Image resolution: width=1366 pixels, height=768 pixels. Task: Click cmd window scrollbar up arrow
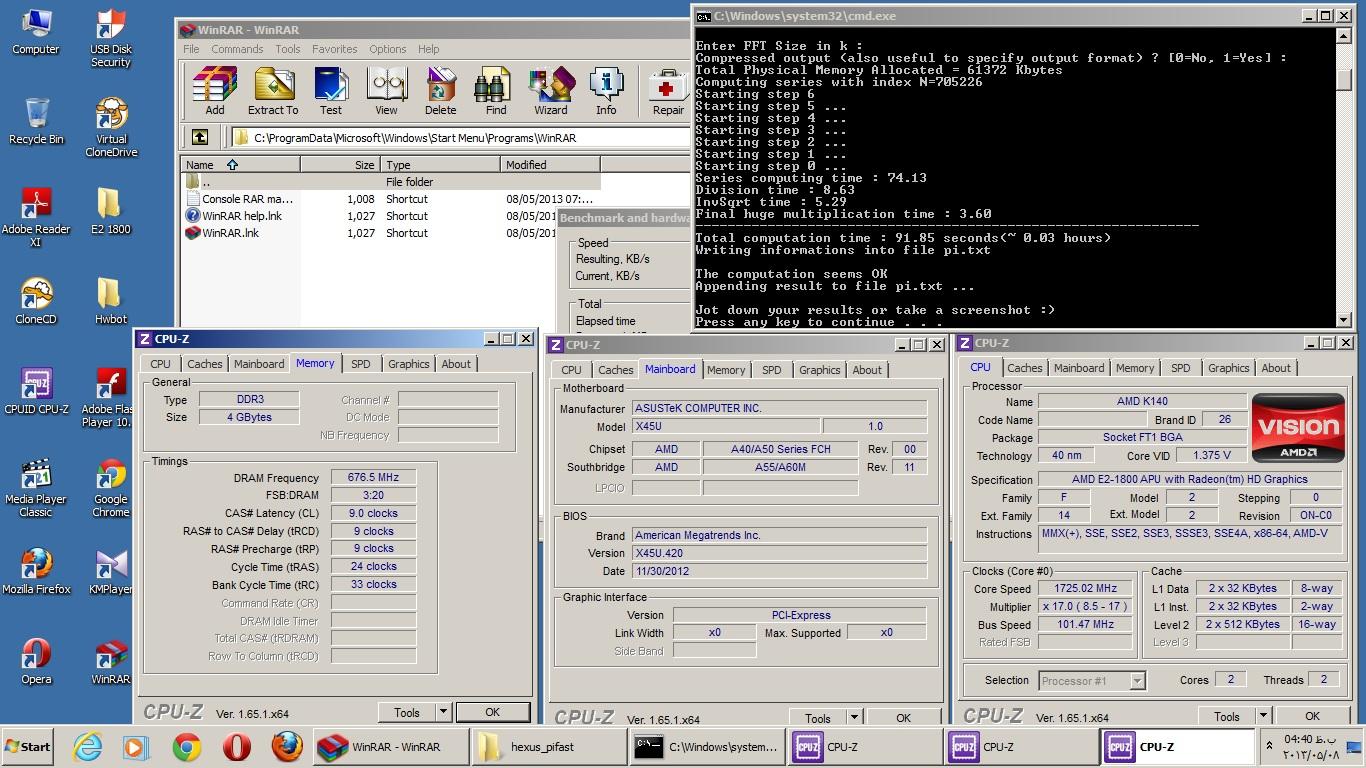tap(1343, 34)
